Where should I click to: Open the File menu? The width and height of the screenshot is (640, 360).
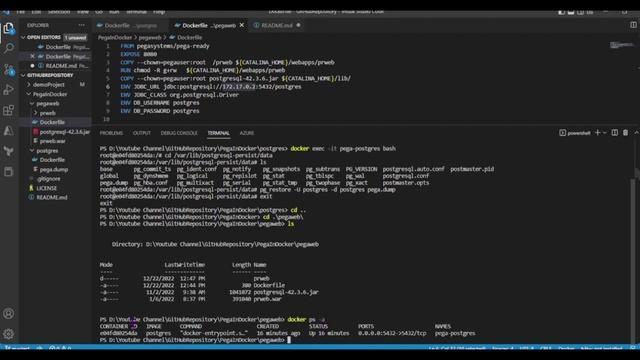[x=20, y=12]
